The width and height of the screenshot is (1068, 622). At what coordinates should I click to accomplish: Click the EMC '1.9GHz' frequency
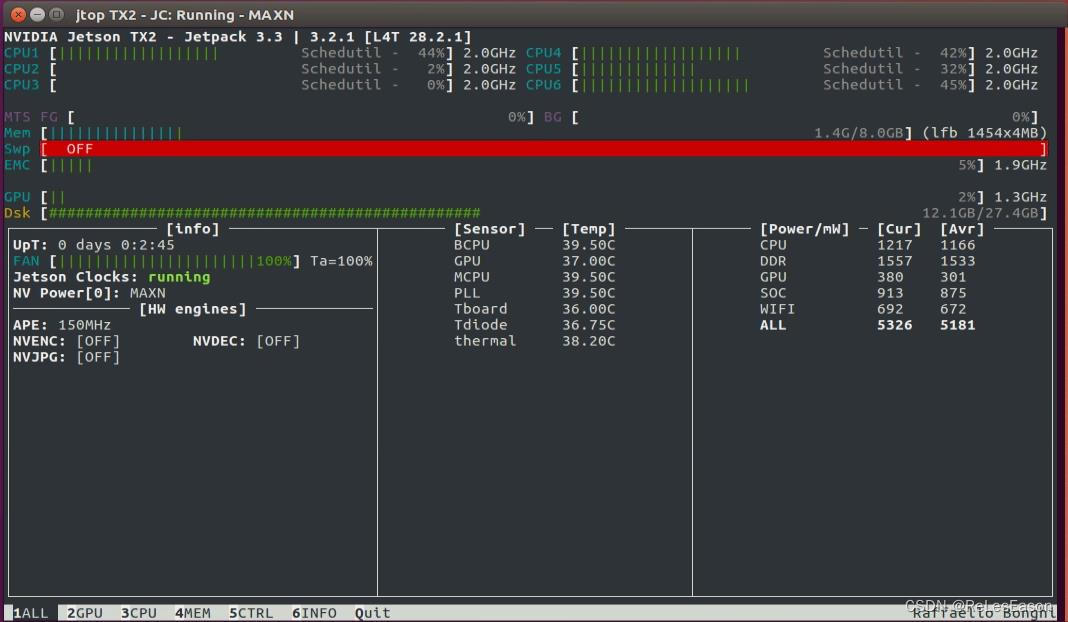[1020, 165]
